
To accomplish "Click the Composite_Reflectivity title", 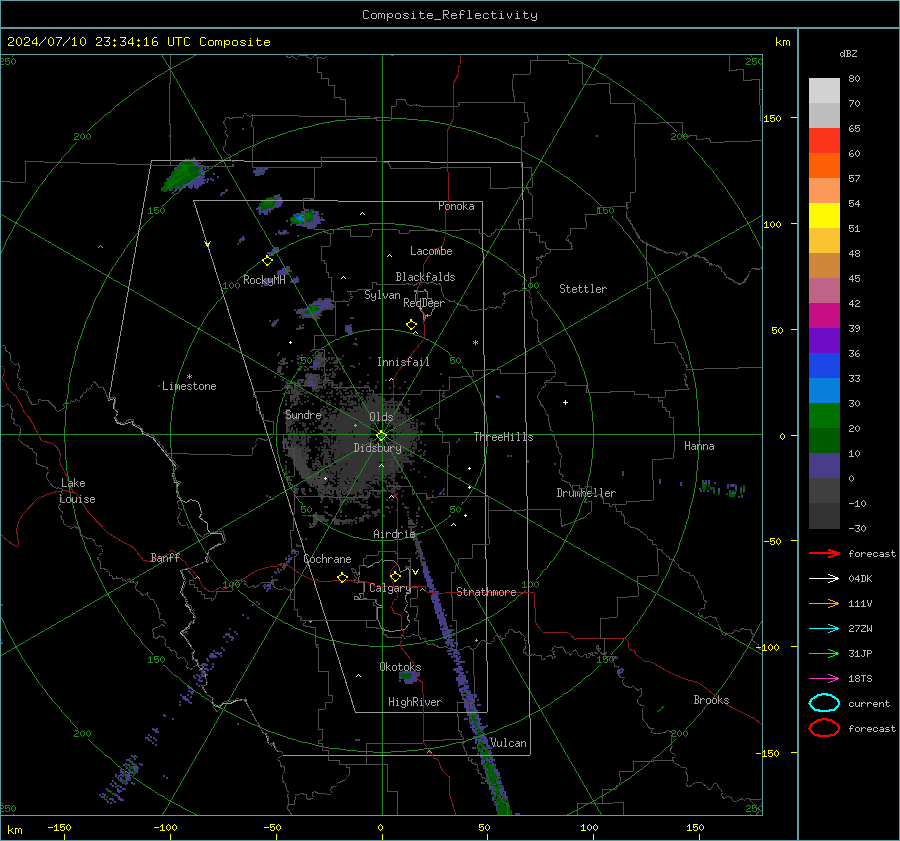I will [450, 15].
